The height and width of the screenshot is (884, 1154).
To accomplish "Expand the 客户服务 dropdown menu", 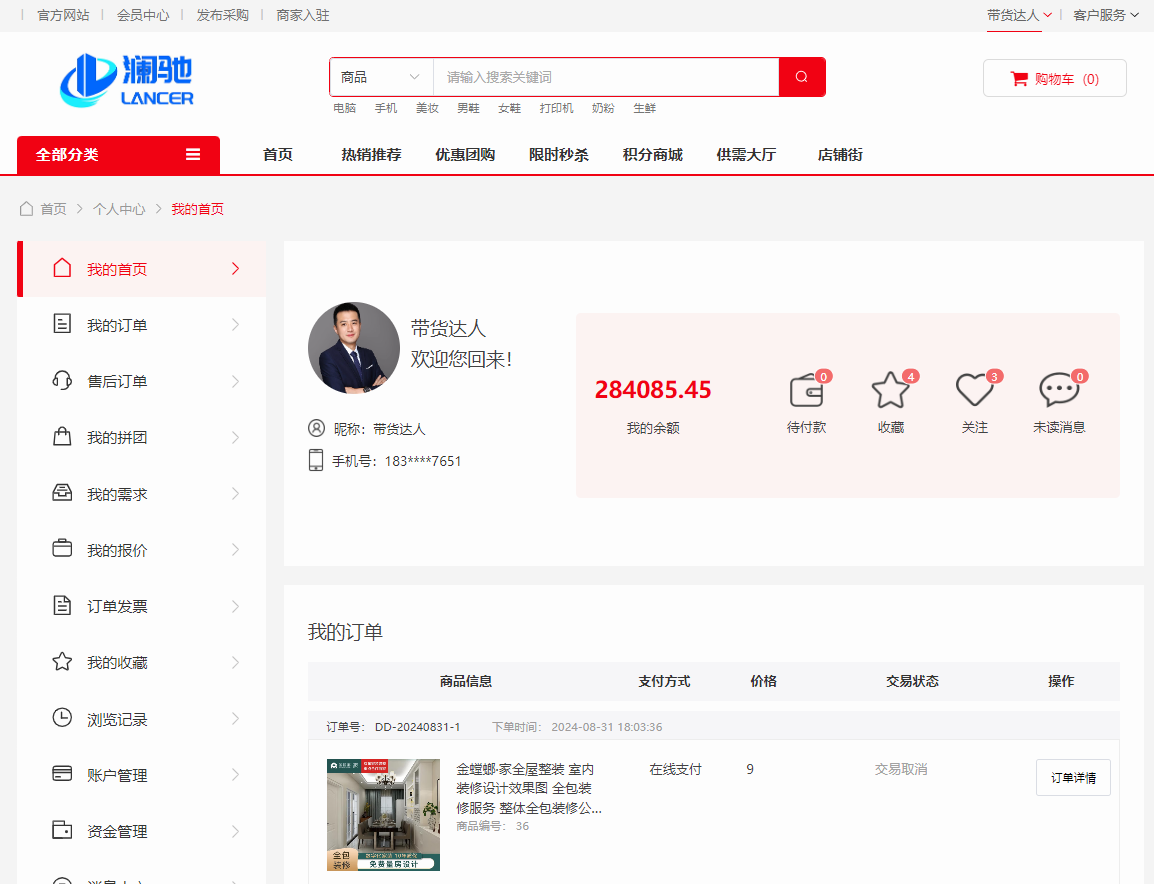I will 1105,15.
